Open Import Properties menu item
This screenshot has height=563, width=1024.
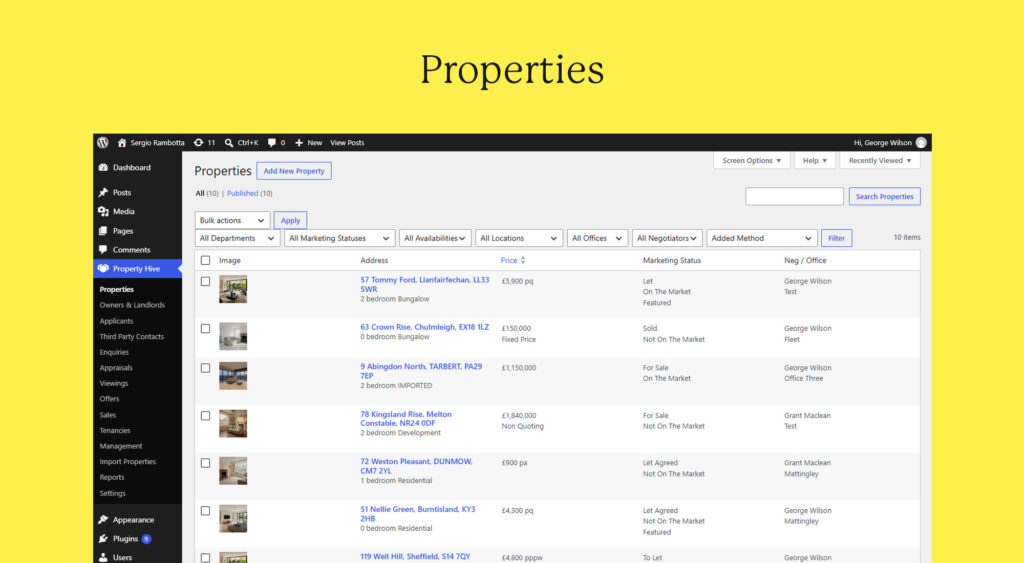(127, 462)
